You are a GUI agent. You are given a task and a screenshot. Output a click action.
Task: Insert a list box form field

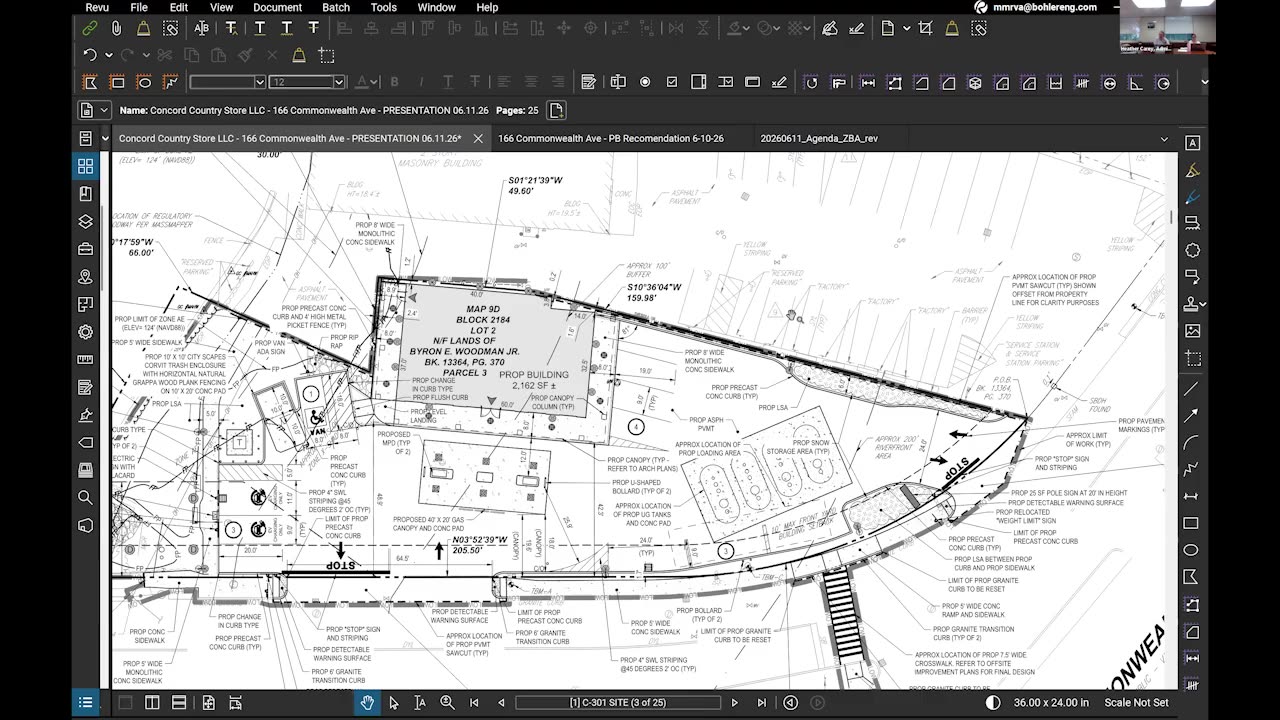click(699, 82)
